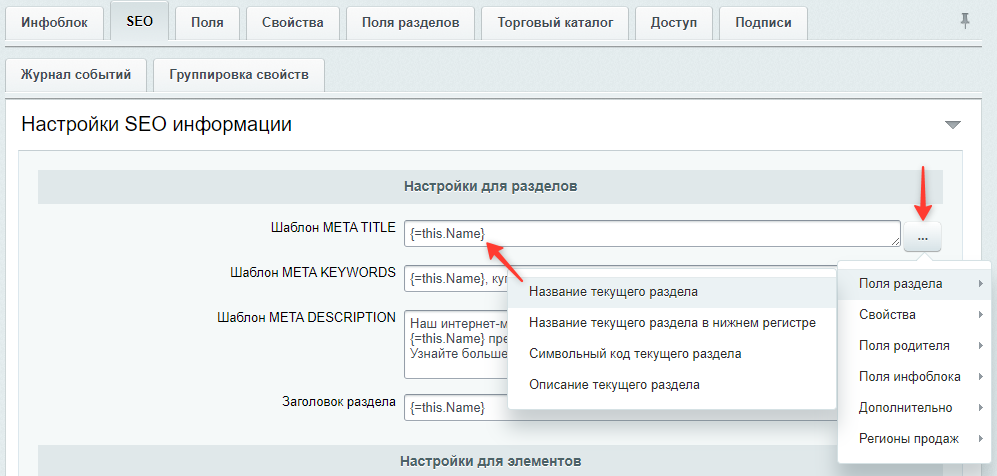Select the SEO tab
The height and width of the screenshot is (476, 997).
pos(139,22)
